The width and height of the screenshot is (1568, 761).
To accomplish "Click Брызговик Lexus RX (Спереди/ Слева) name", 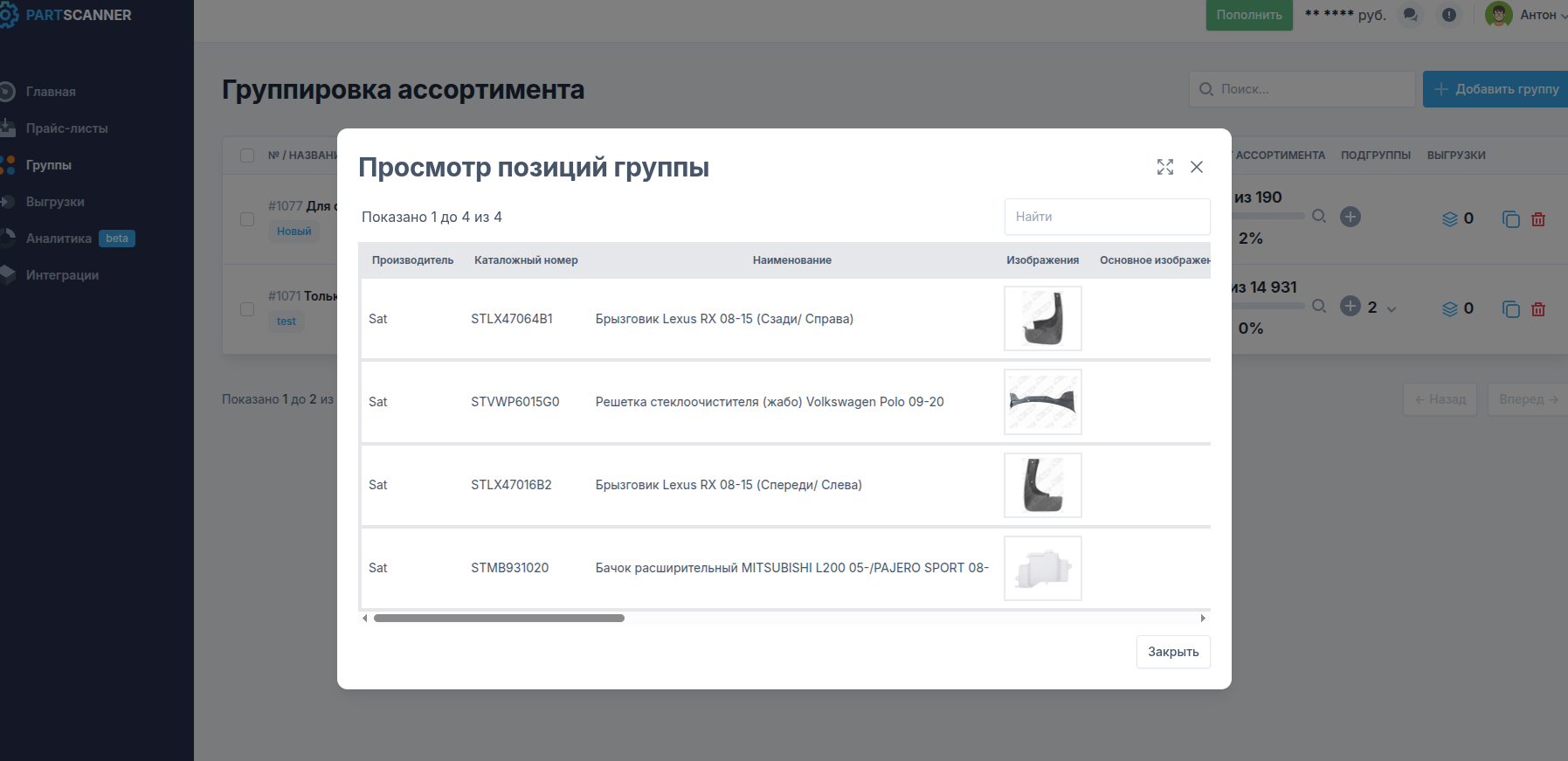I will coord(729,485).
